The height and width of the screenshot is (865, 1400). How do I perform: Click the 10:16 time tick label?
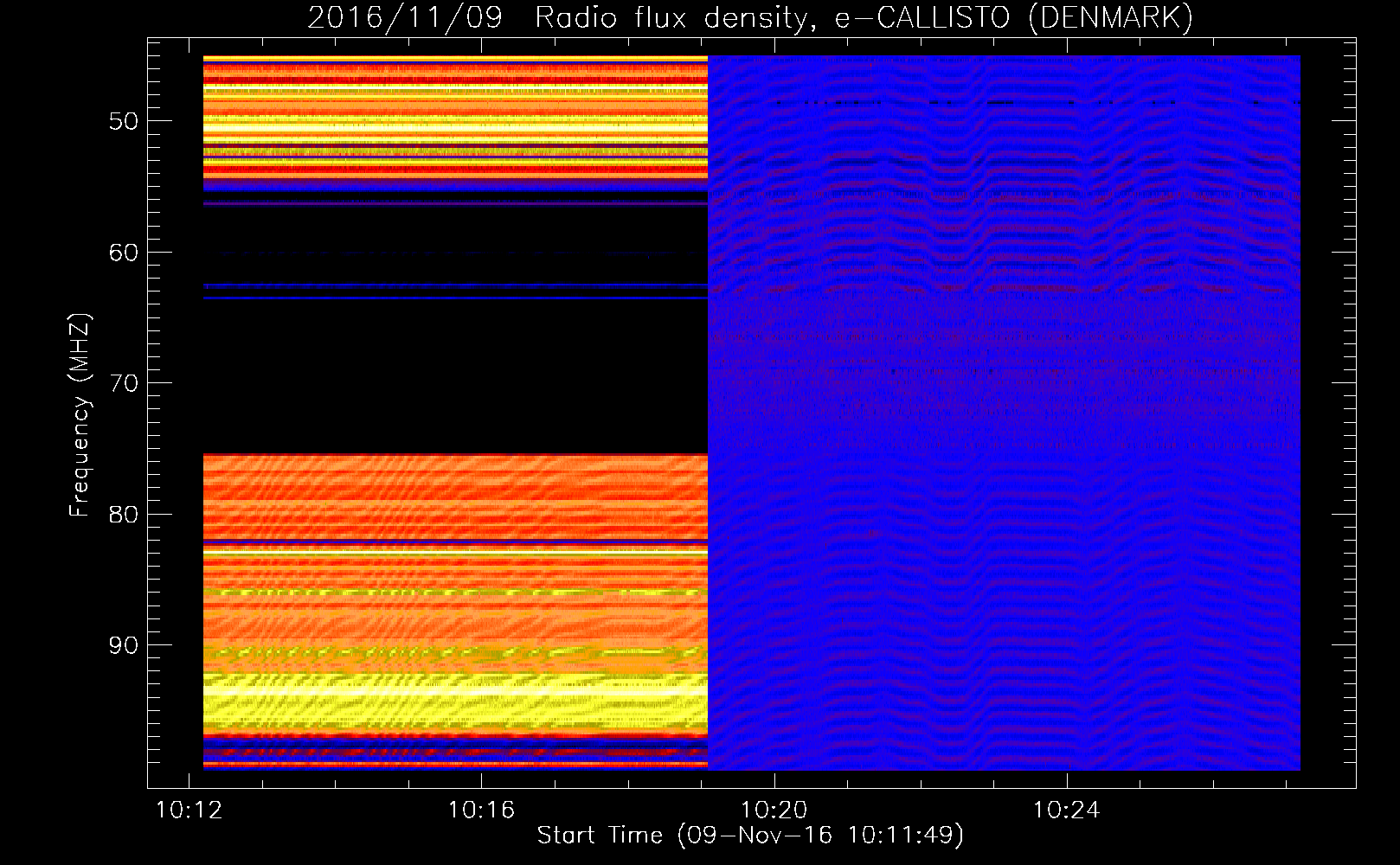(481, 811)
